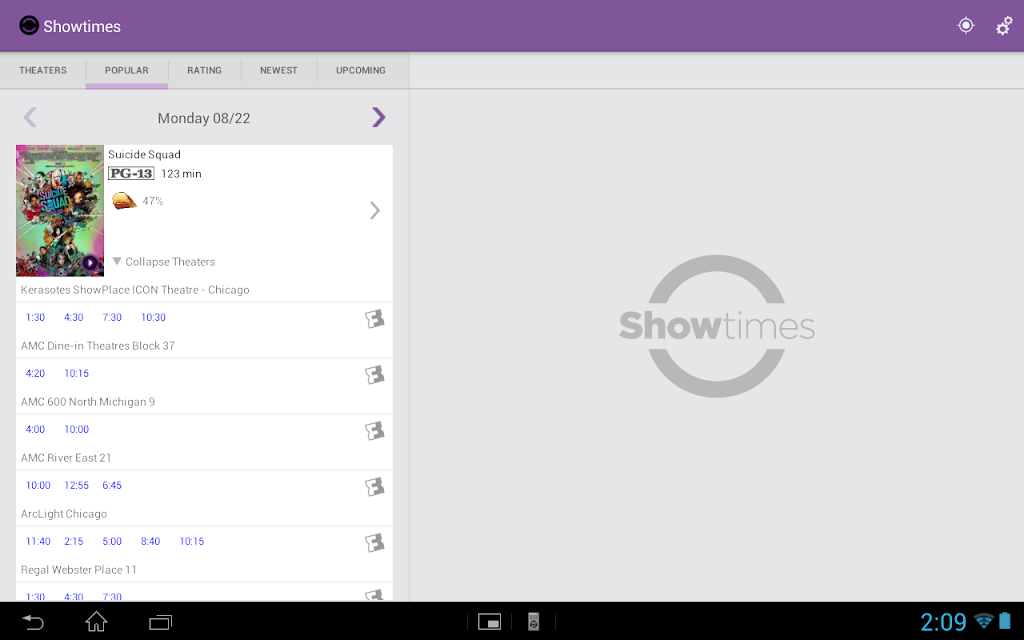Screen dimensions: 1024x640
Task: Tap the device icon in navigation bar
Action: (534, 622)
